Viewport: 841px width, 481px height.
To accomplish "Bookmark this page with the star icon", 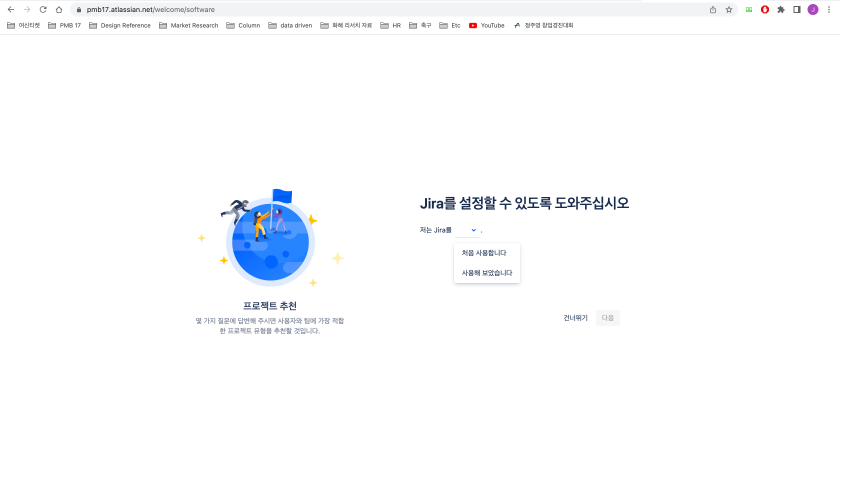I will tap(729, 10).
